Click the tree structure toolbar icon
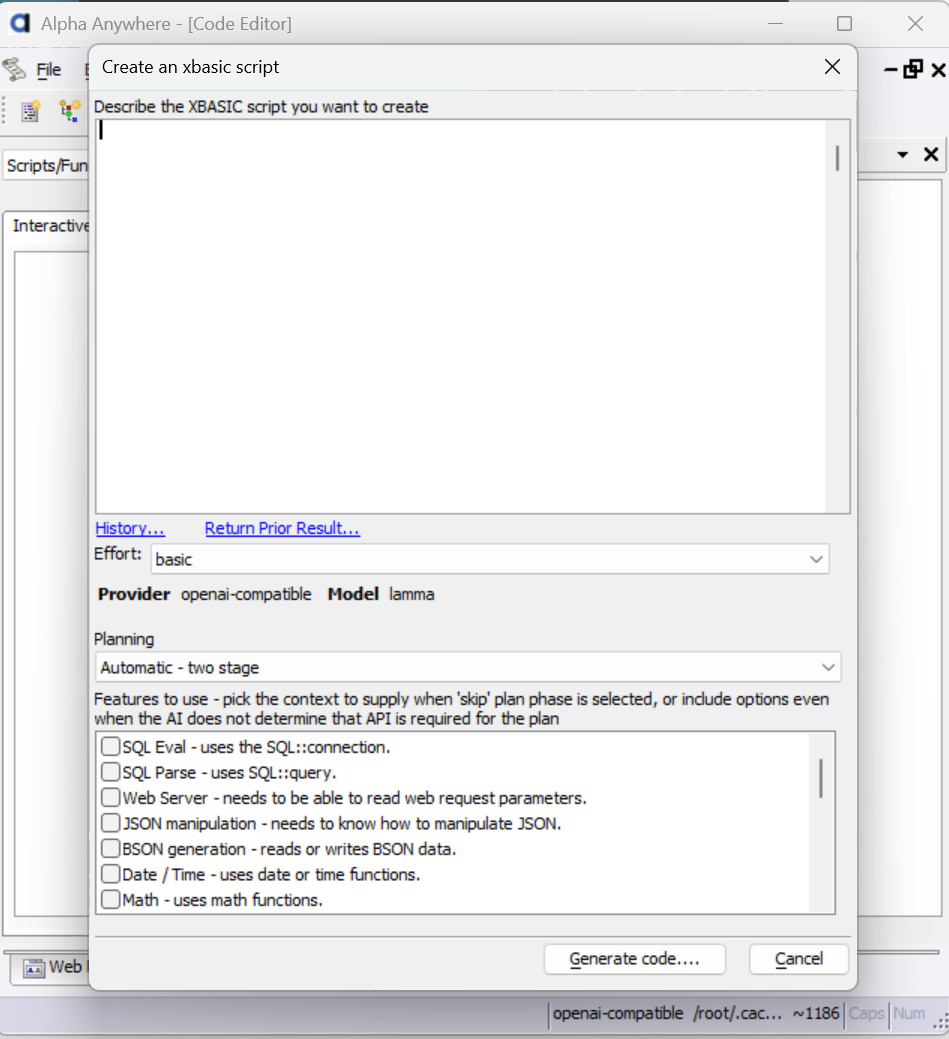This screenshot has width=949, height=1039. [x=70, y=111]
